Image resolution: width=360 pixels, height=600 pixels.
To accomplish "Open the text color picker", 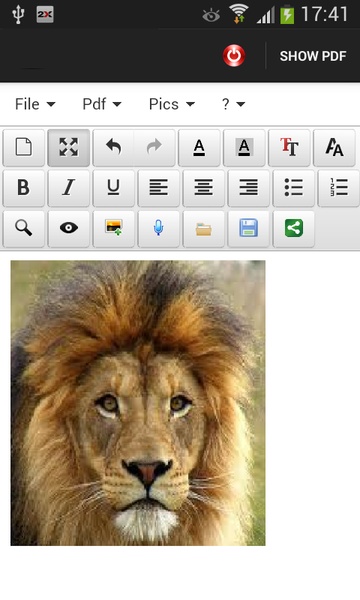I will click(199, 147).
